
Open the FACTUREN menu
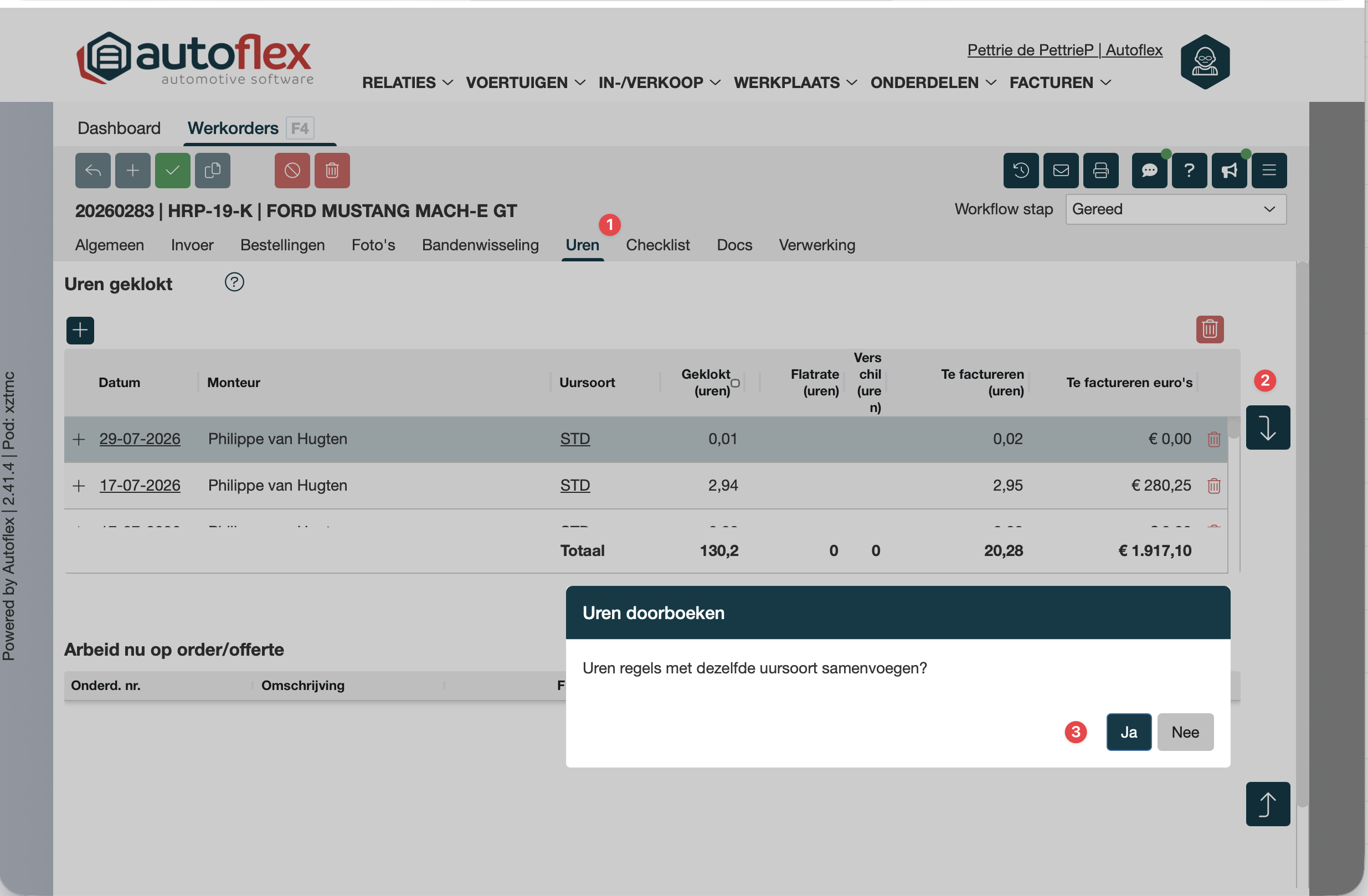pyautogui.click(x=1060, y=83)
